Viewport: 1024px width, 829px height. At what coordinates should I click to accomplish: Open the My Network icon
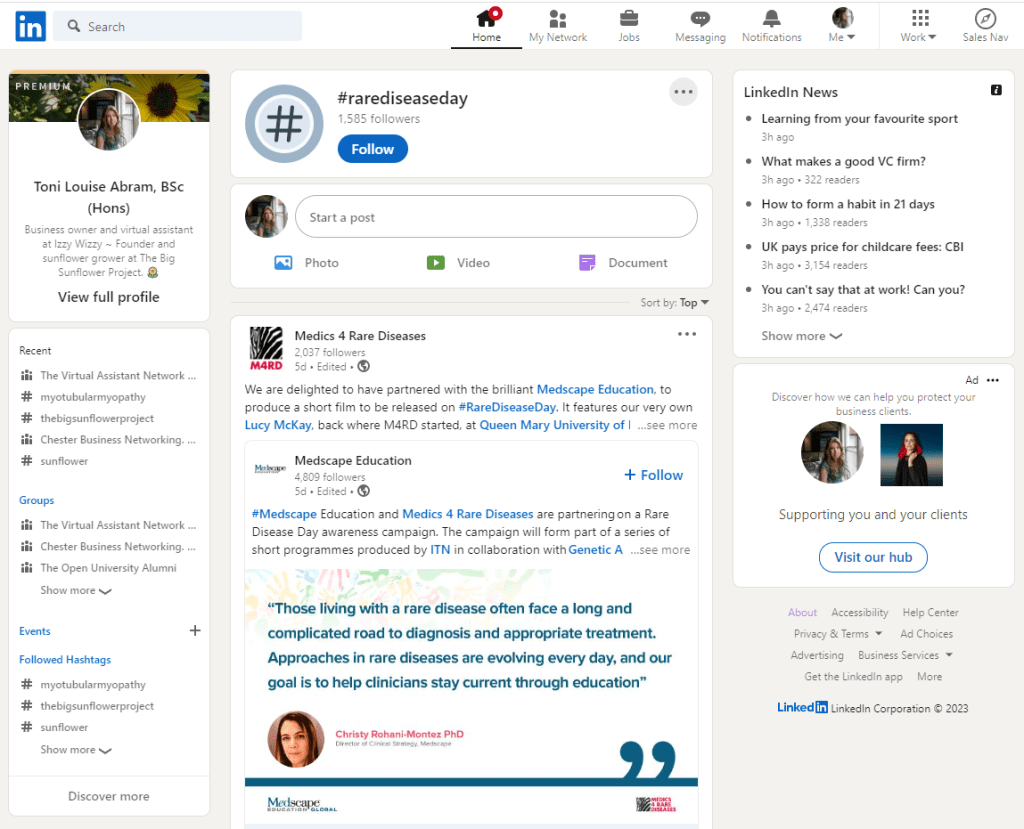point(558,19)
